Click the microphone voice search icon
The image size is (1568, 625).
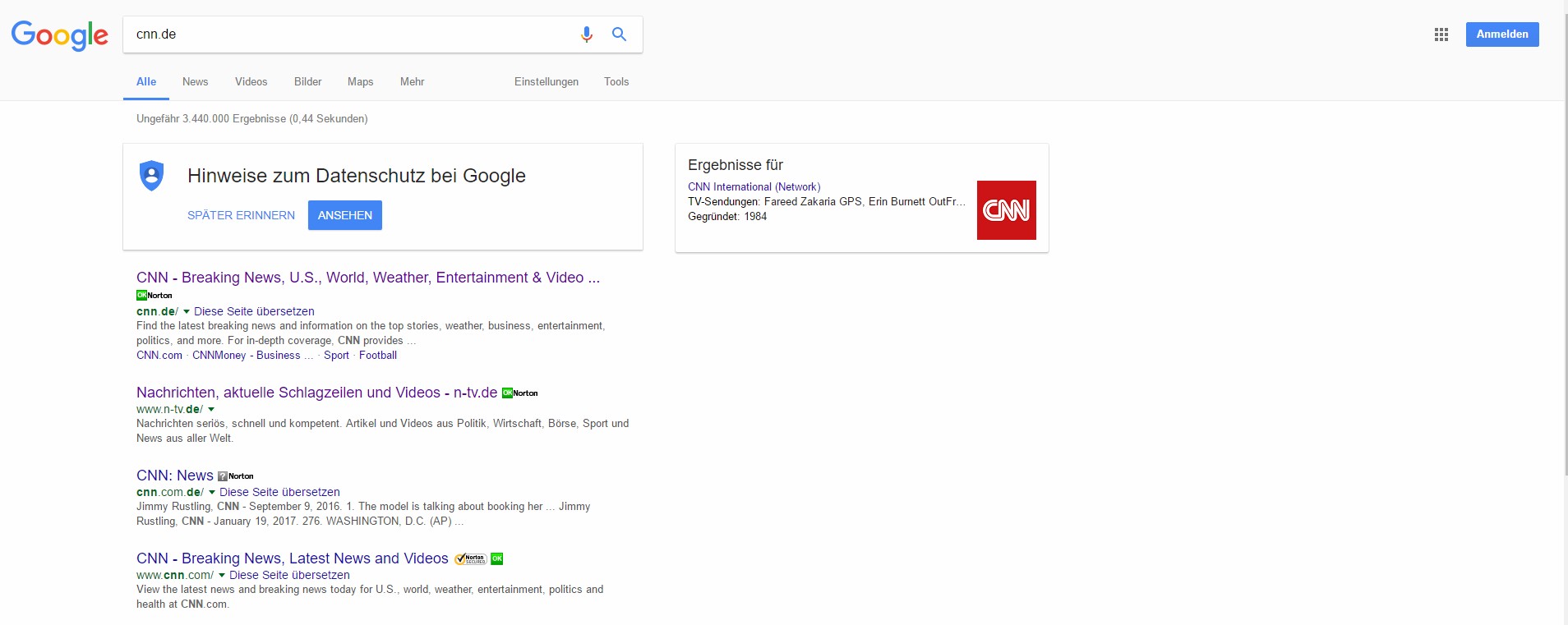586,34
